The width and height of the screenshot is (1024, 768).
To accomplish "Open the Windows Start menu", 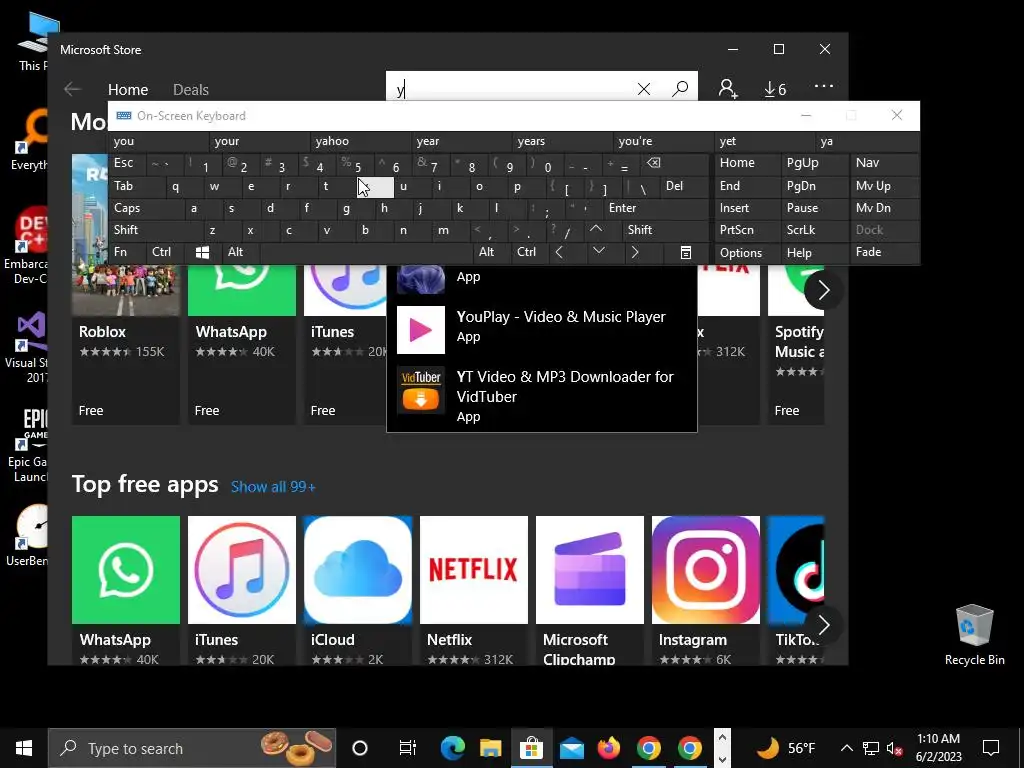I will click(24, 748).
